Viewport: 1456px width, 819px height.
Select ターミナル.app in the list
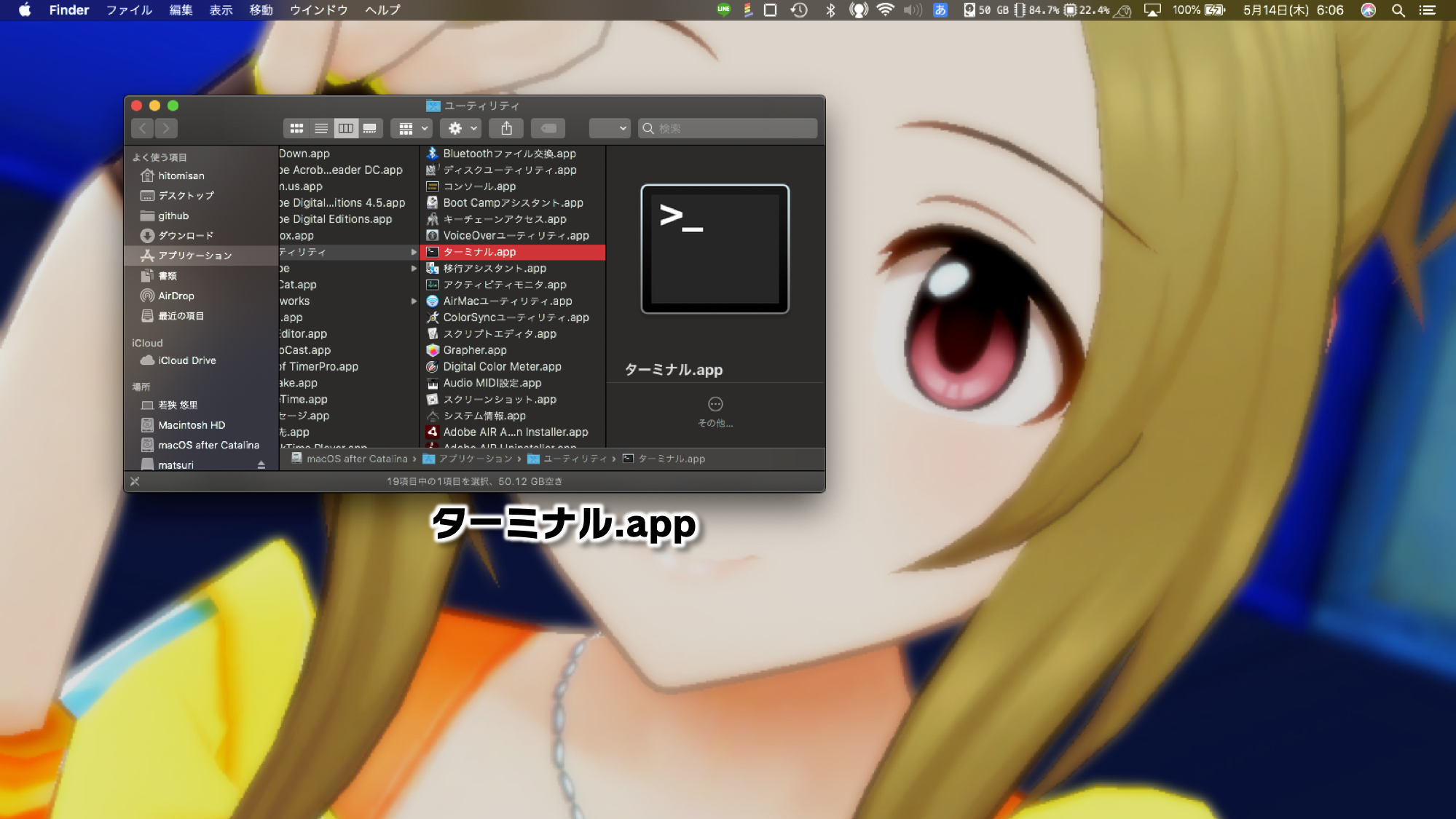click(x=513, y=252)
